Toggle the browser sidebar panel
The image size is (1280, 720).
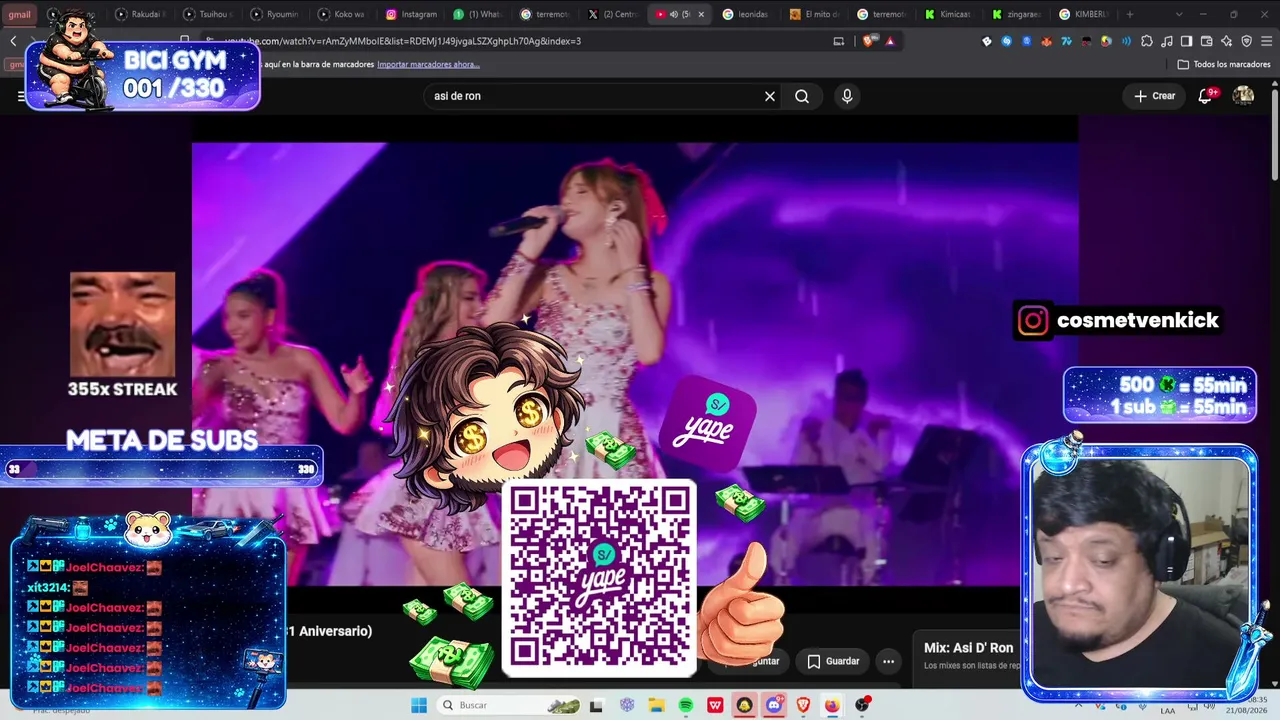1187,41
